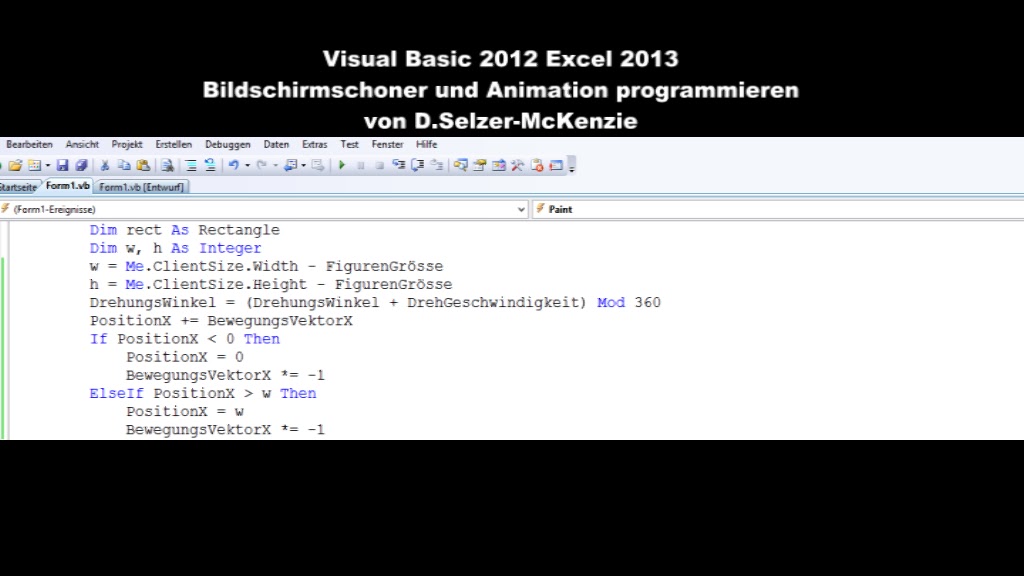Viewport: 1024px width, 576px height.
Task: Switch to the Form1.vb [Entwurf] tab
Action: [142, 187]
